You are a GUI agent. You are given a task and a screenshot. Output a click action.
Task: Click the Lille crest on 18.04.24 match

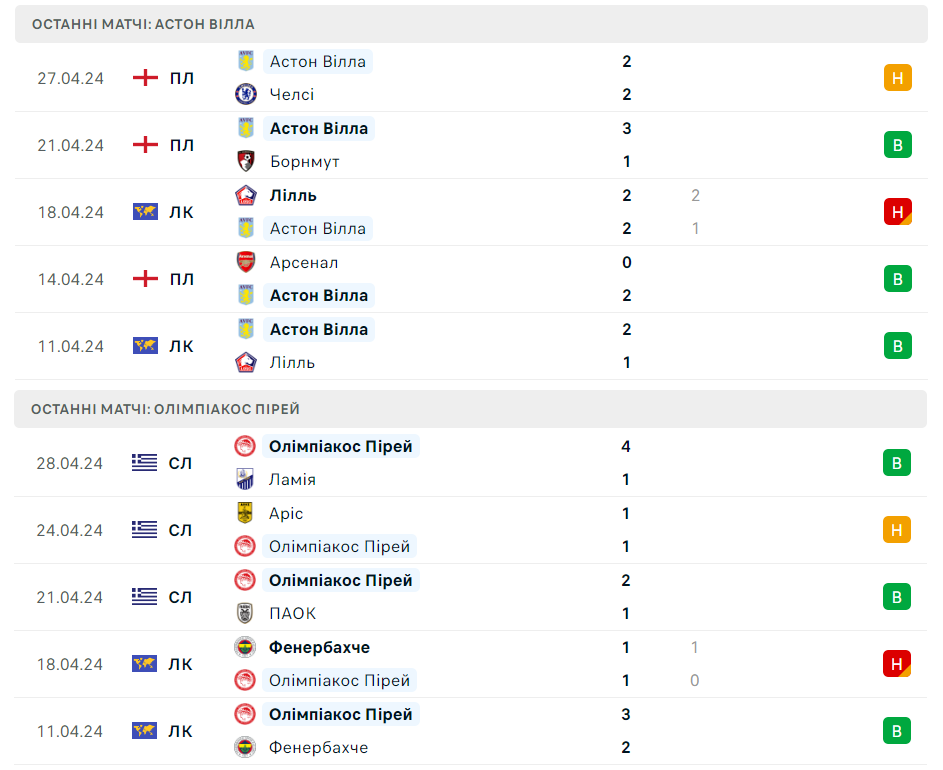click(245, 196)
